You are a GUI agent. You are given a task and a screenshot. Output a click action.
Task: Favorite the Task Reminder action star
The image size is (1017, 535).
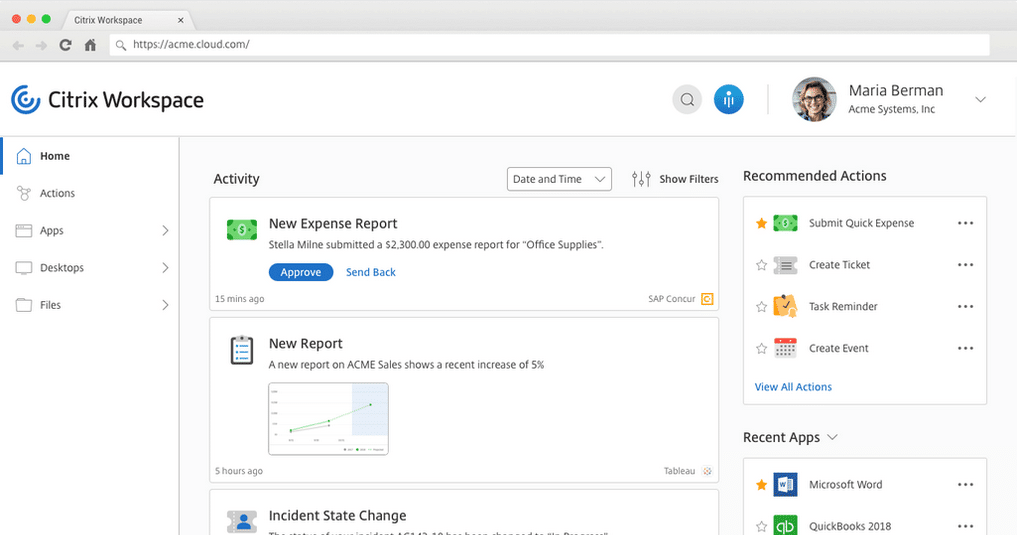761,307
